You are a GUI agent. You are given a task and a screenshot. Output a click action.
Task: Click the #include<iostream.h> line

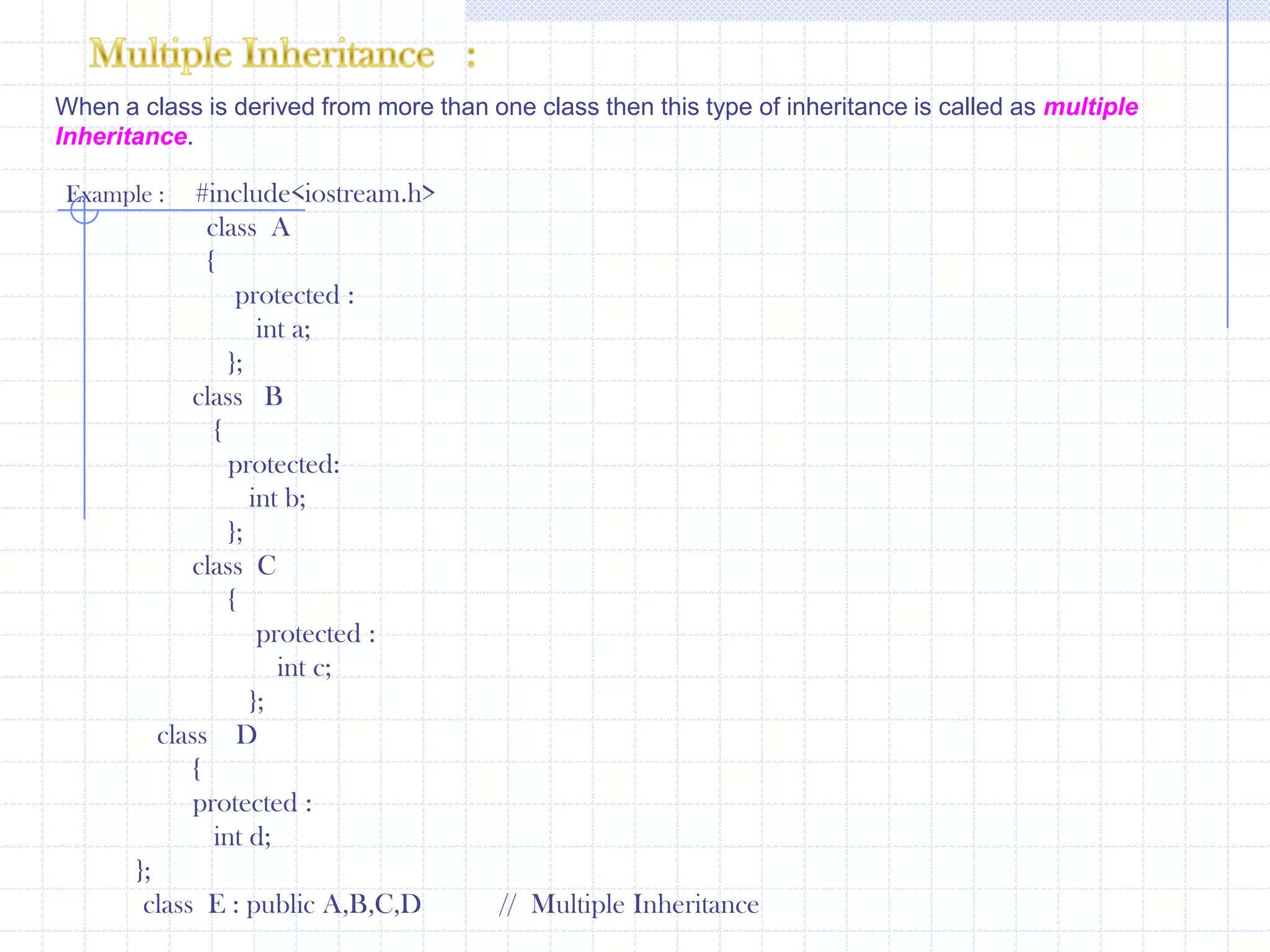pyautogui.click(x=315, y=193)
